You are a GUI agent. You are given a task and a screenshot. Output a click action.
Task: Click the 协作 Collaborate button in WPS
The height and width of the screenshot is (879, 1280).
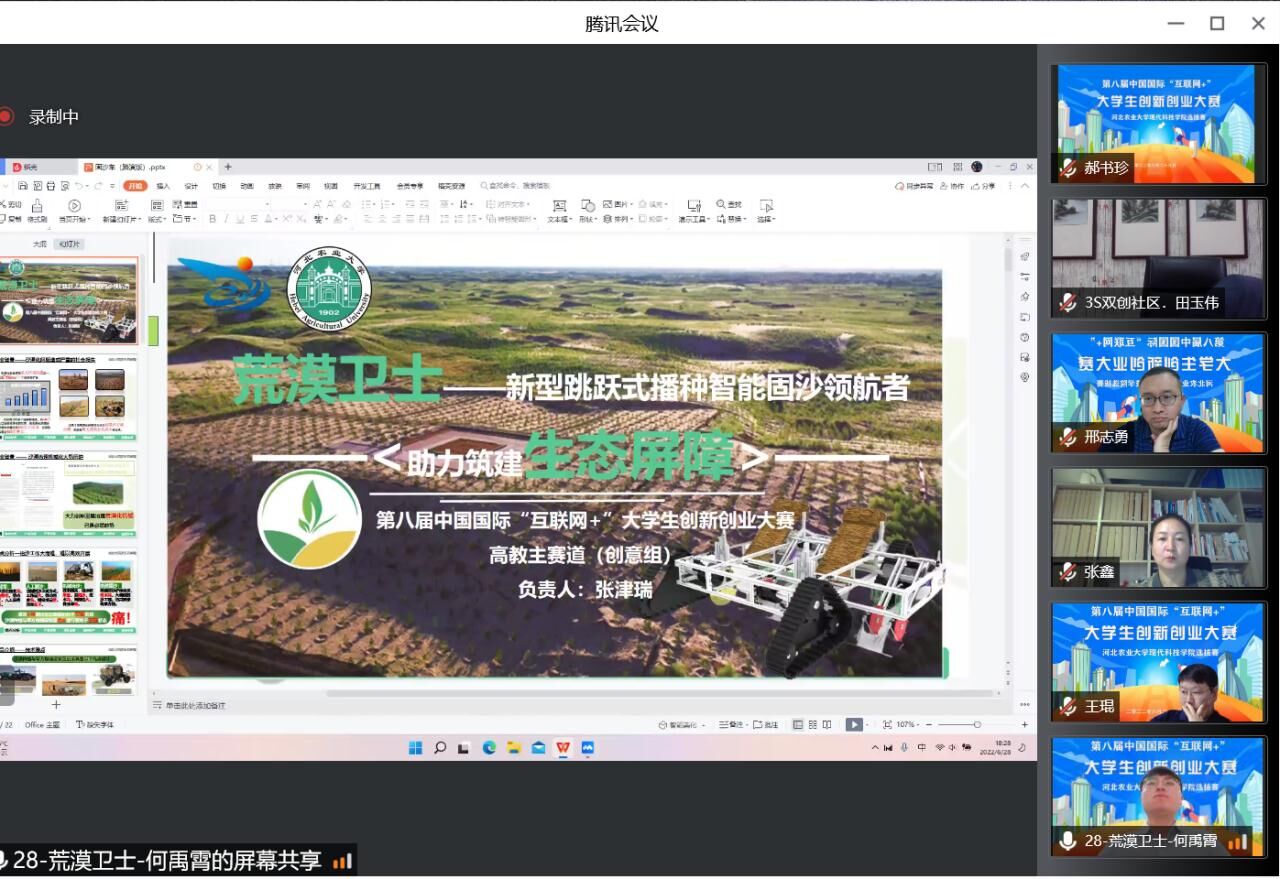click(x=951, y=186)
